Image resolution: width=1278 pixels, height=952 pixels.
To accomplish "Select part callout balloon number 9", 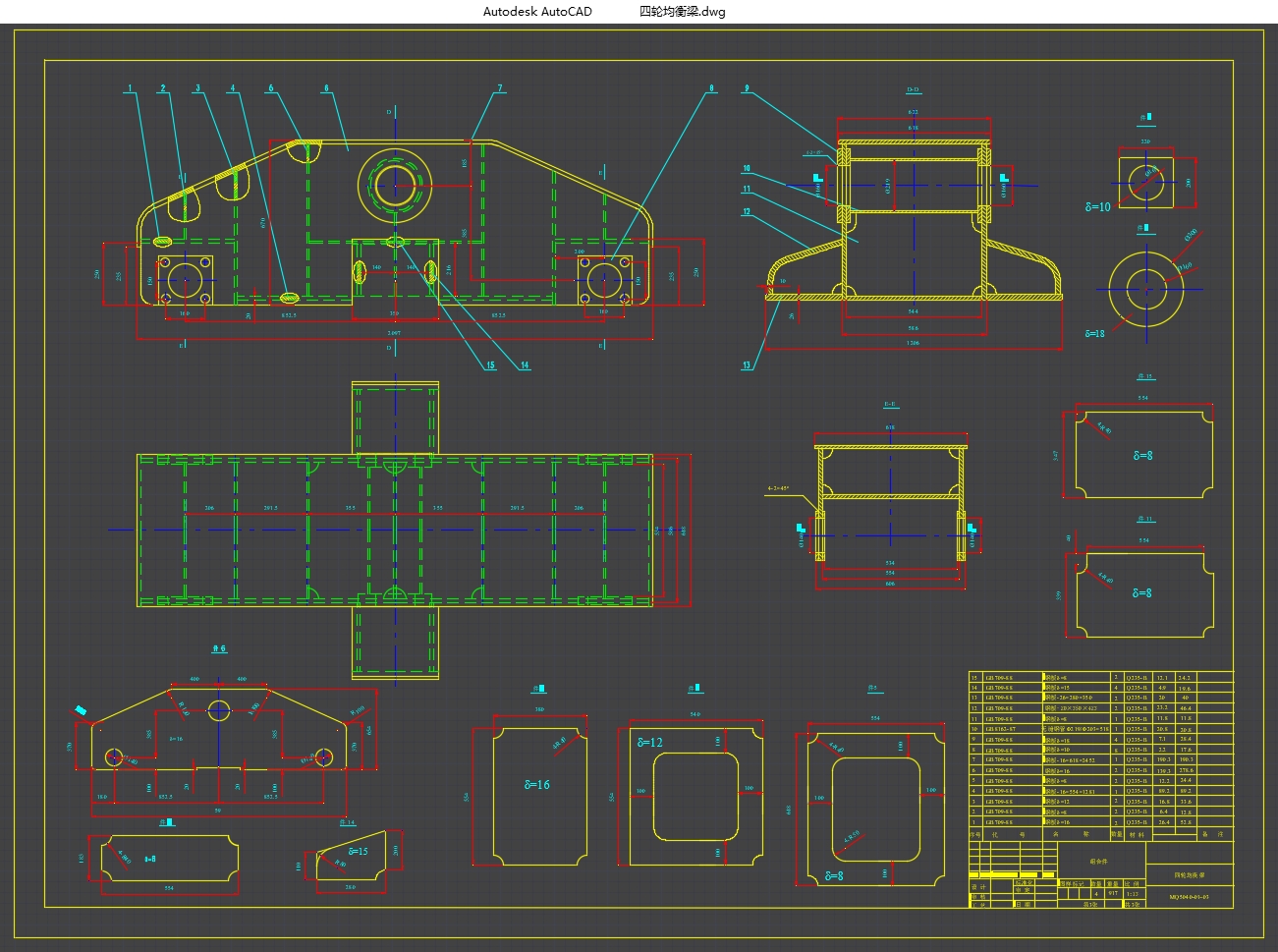I will (x=747, y=88).
